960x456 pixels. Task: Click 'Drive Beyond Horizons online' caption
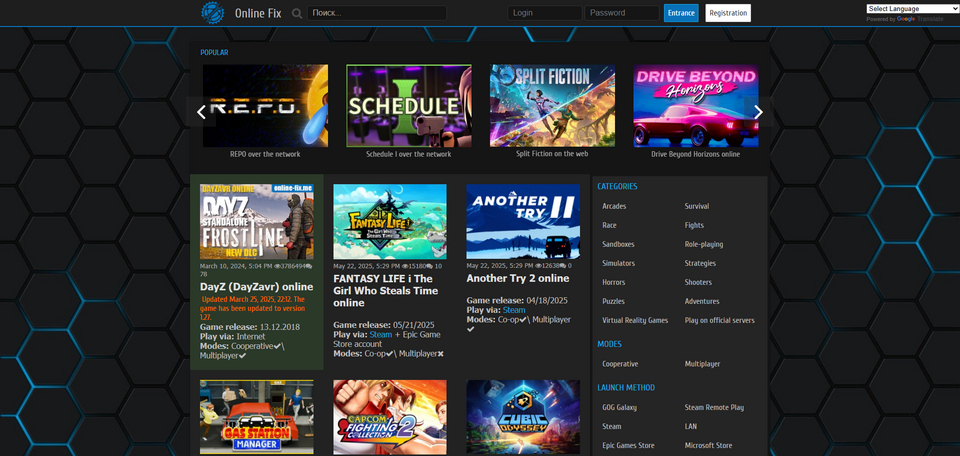click(696, 154)
